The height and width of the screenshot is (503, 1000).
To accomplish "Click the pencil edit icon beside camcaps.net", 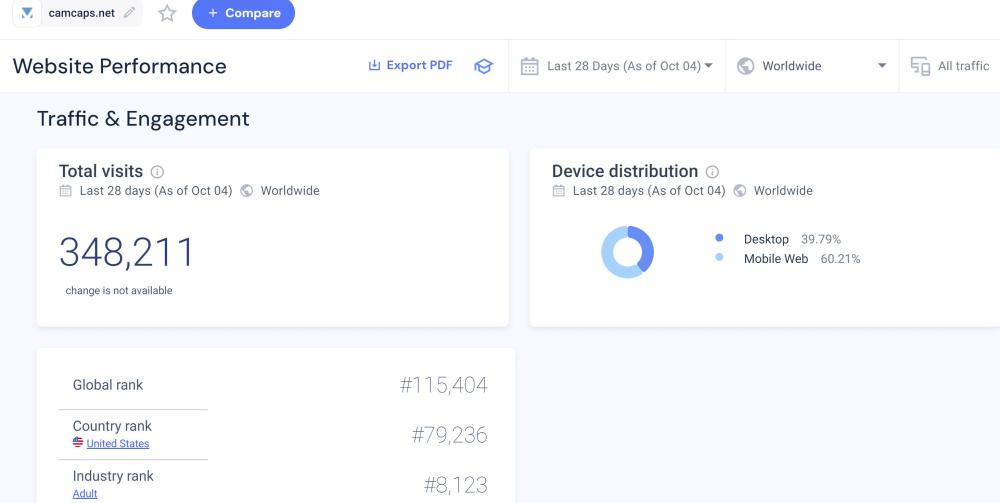I will (x=129, y=13).
